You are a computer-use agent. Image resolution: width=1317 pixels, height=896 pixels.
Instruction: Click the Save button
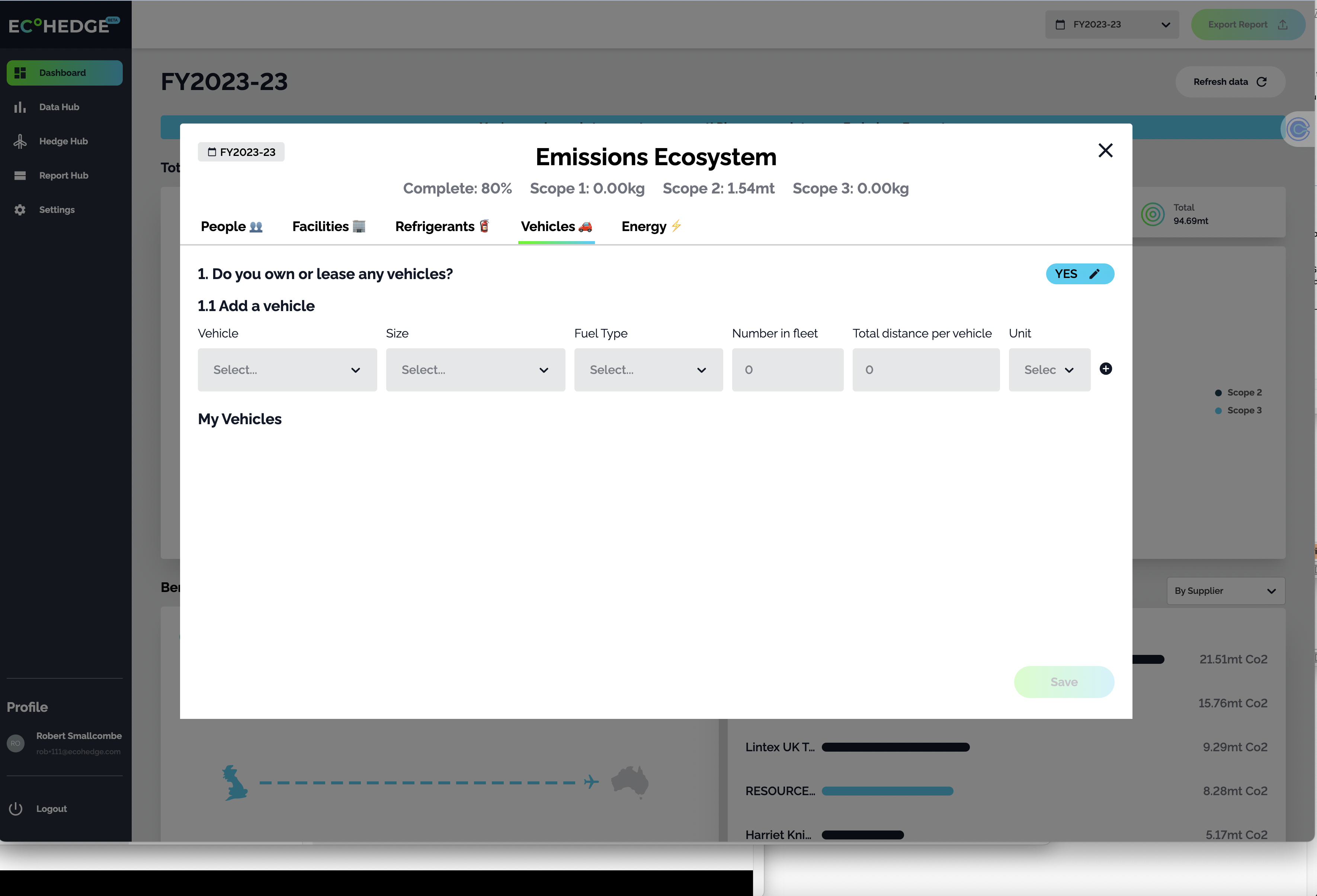point(1064,682)
